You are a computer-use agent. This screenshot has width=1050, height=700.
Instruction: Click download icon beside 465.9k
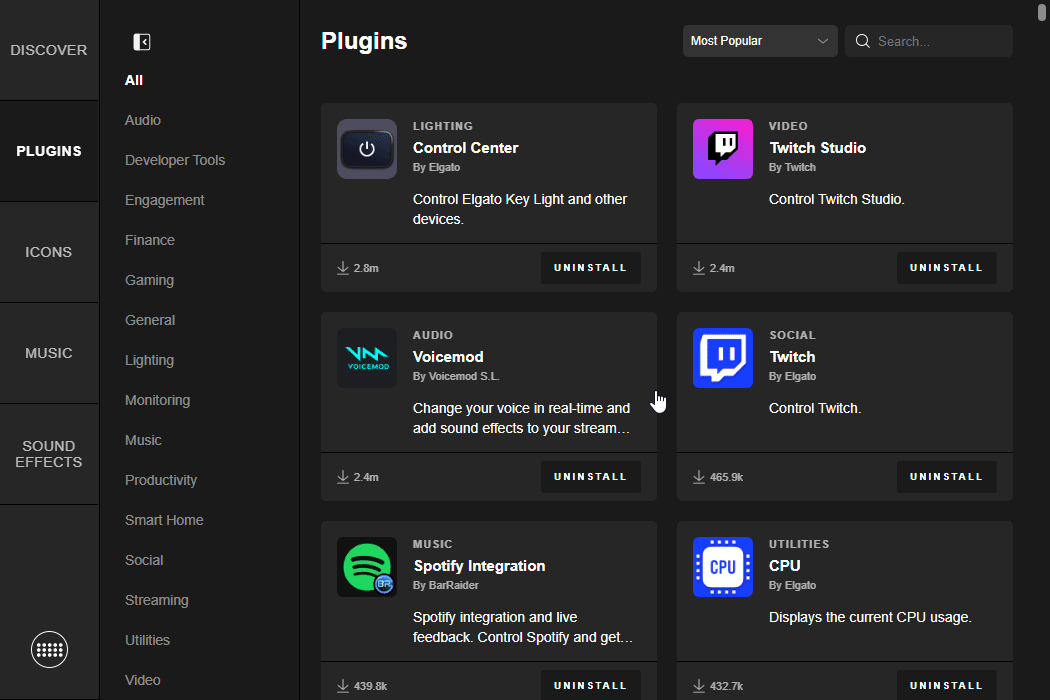699,477
